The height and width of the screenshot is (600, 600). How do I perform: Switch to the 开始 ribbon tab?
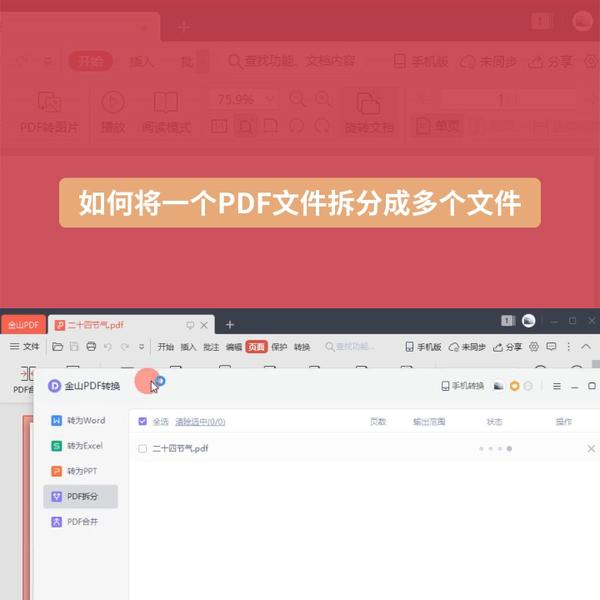click(x=166, y=347)
